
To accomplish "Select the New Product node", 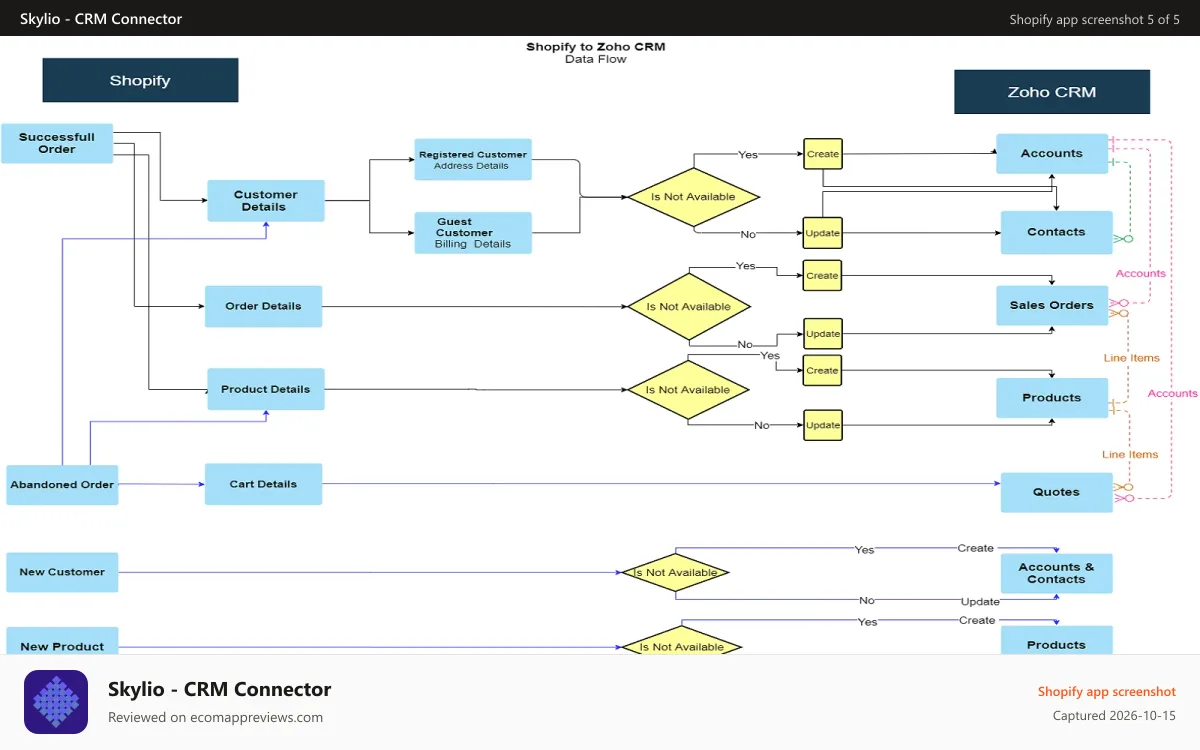I will 62,642.
